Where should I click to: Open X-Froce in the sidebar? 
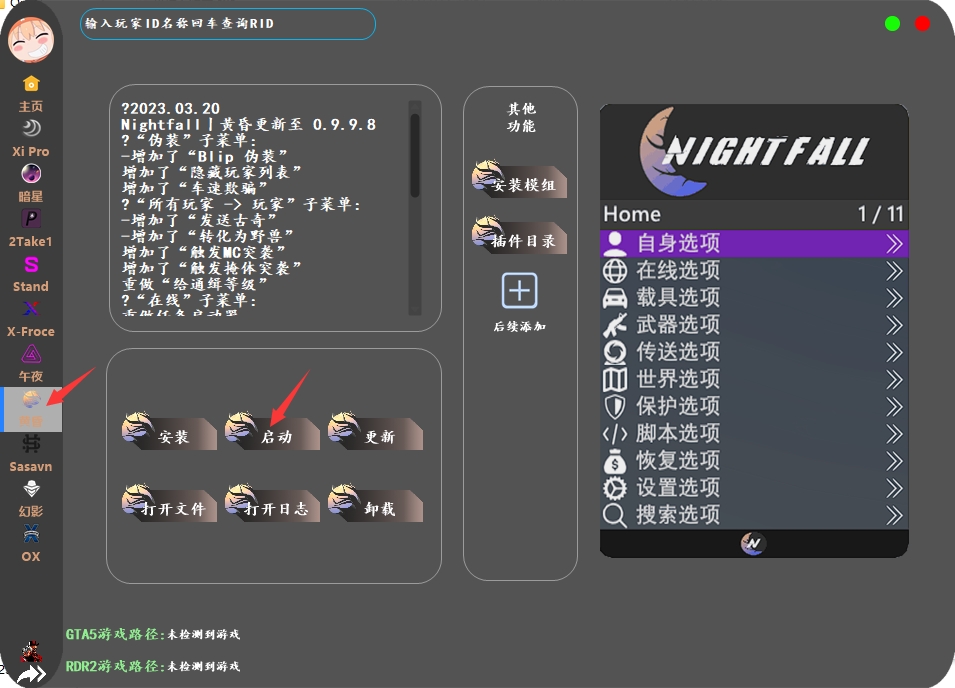pyautogui.click(x=31, y=316)
